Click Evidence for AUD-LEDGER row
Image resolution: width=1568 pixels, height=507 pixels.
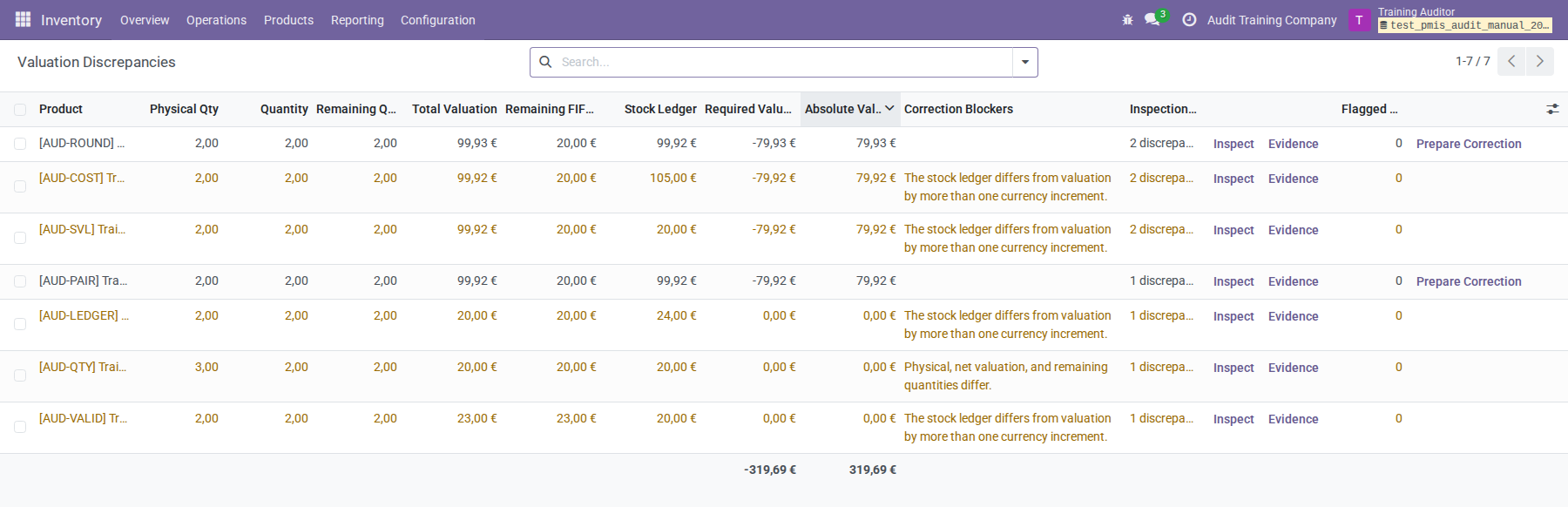[1293, 316]
